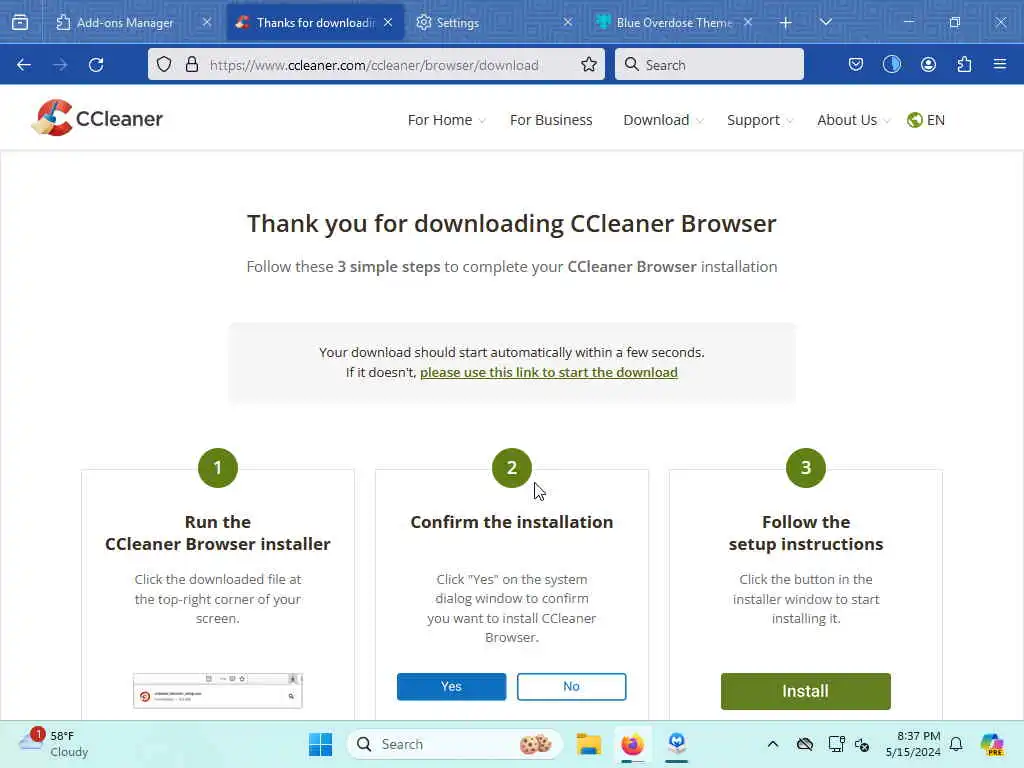Click the taskbar Search box

455,744
